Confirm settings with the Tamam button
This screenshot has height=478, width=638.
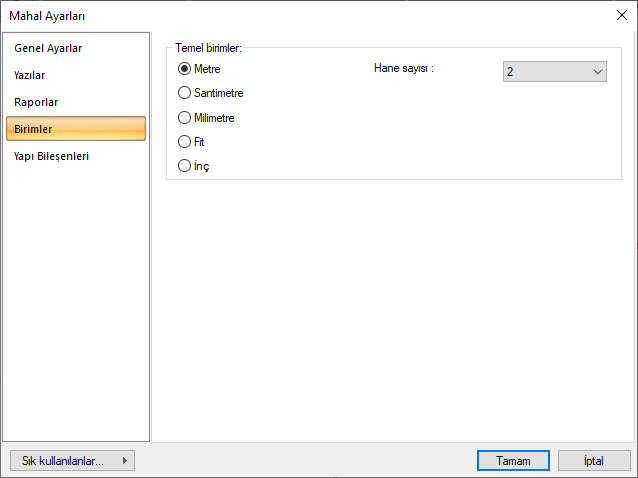tap(513, 461)
